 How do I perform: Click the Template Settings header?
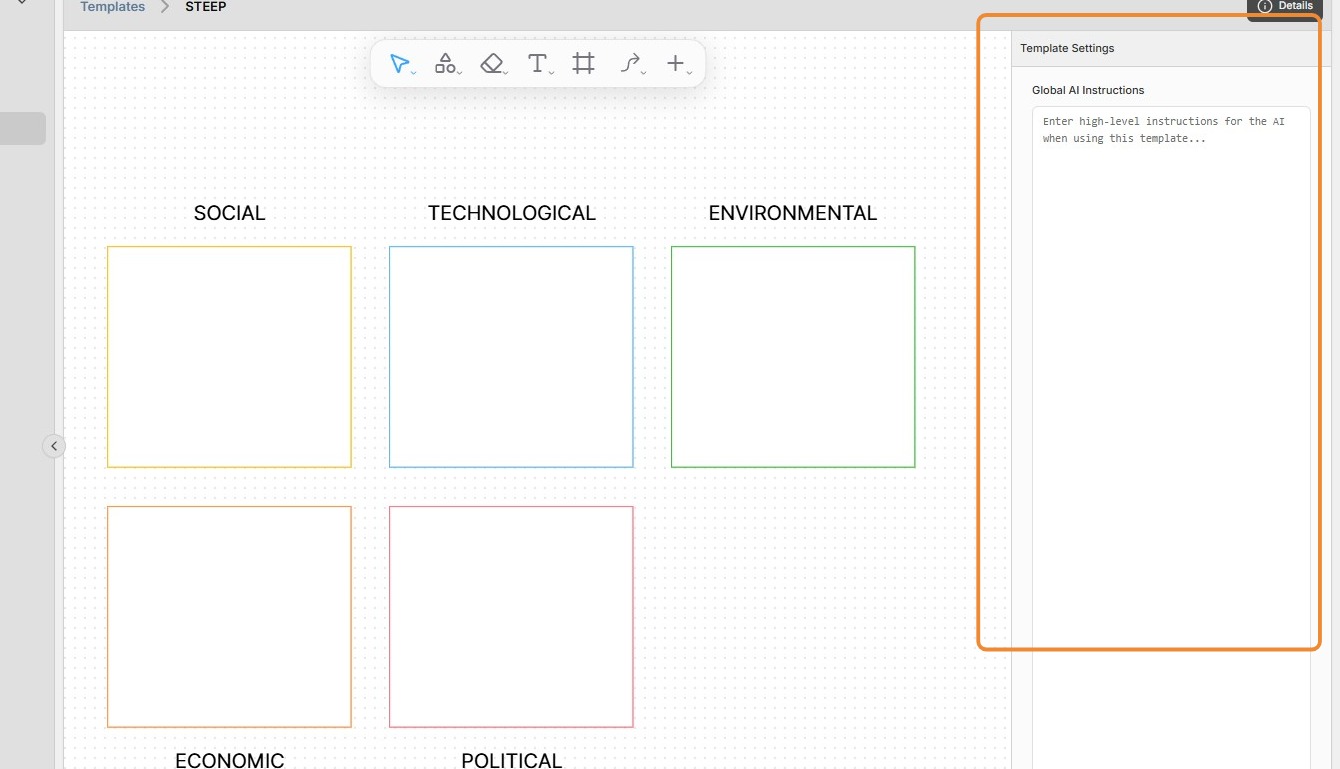[x=1067, y=48]
